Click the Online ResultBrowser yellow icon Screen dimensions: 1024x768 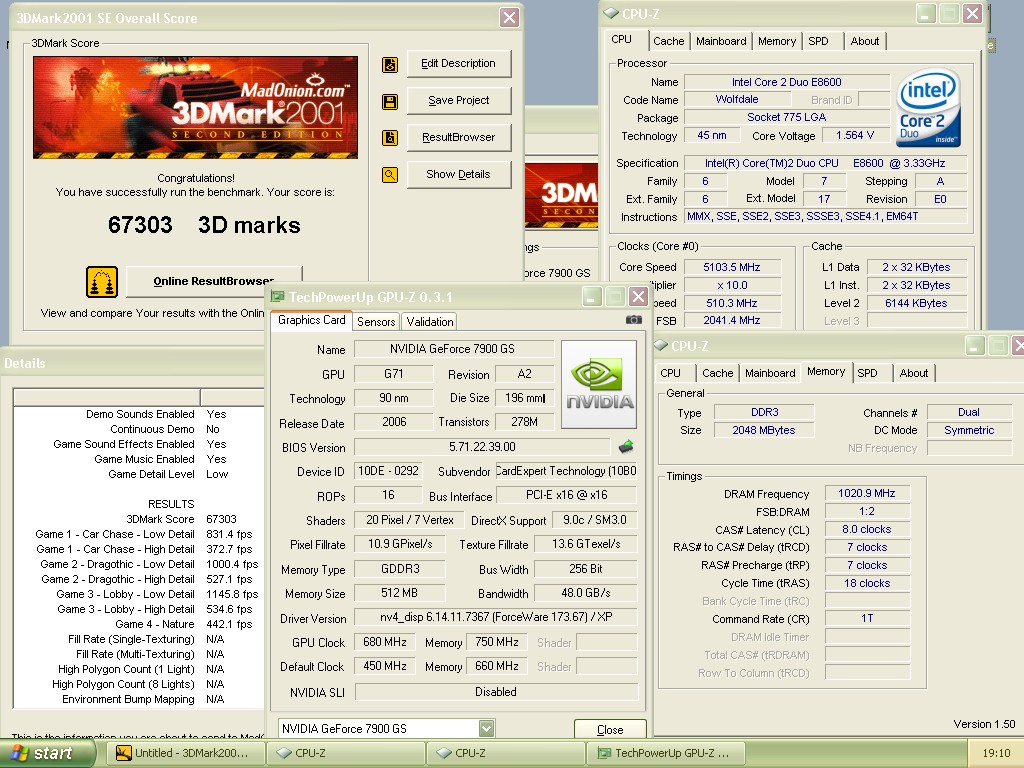click(x=102, y=281)
